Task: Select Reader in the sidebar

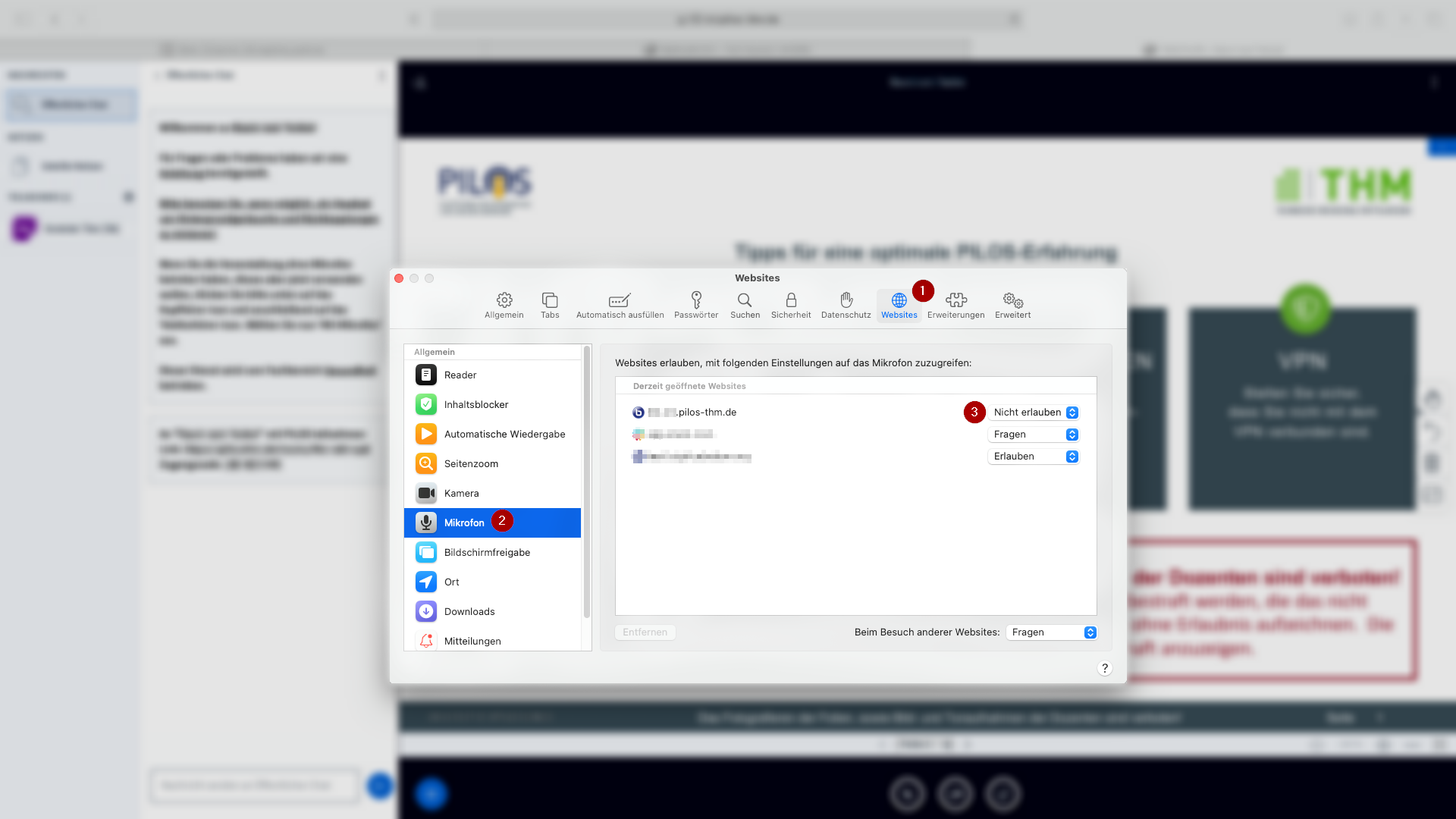Action: pos(493,375)
